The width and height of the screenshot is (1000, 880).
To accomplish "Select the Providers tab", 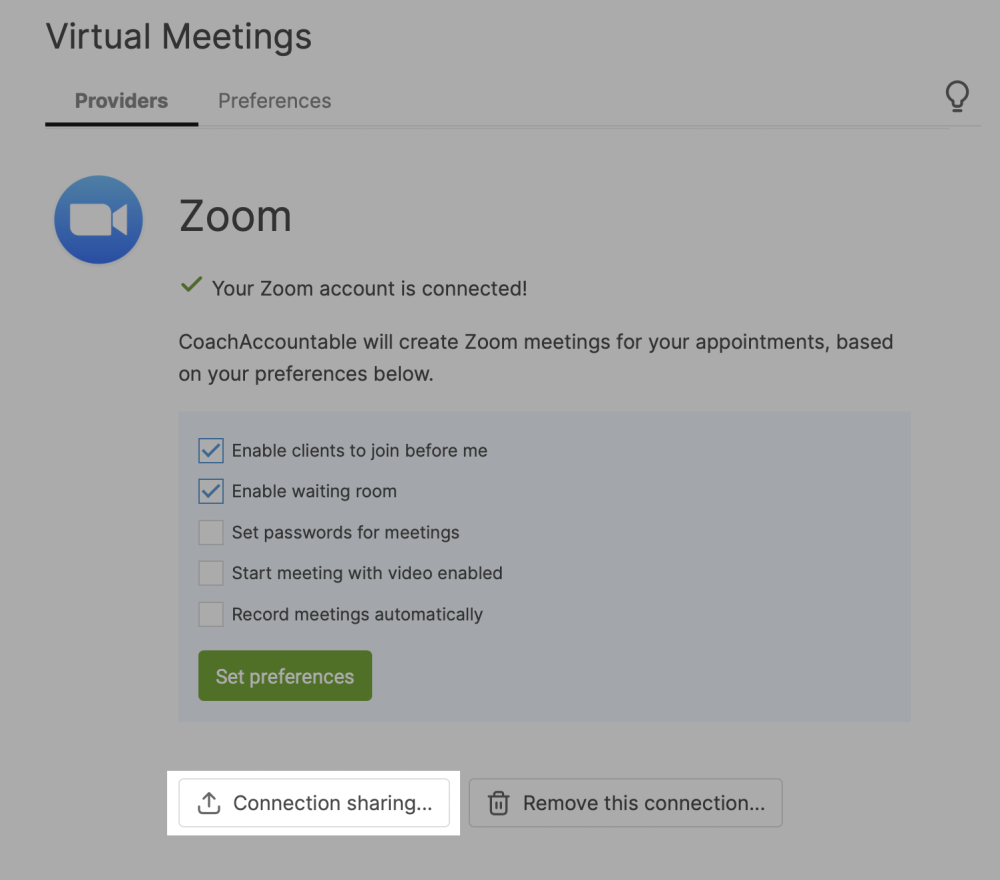I will pyautogui.click(x=120, y=100).
